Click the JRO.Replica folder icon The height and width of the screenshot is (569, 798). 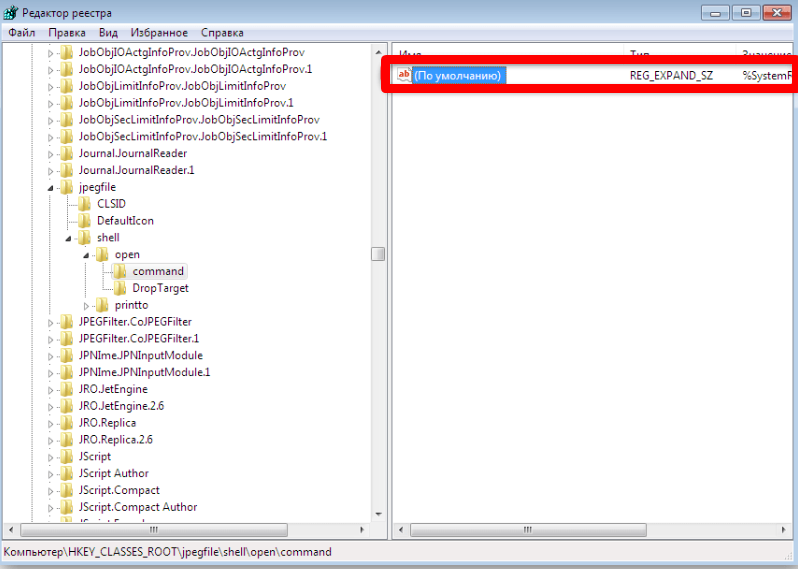click(x=67, y=423)
